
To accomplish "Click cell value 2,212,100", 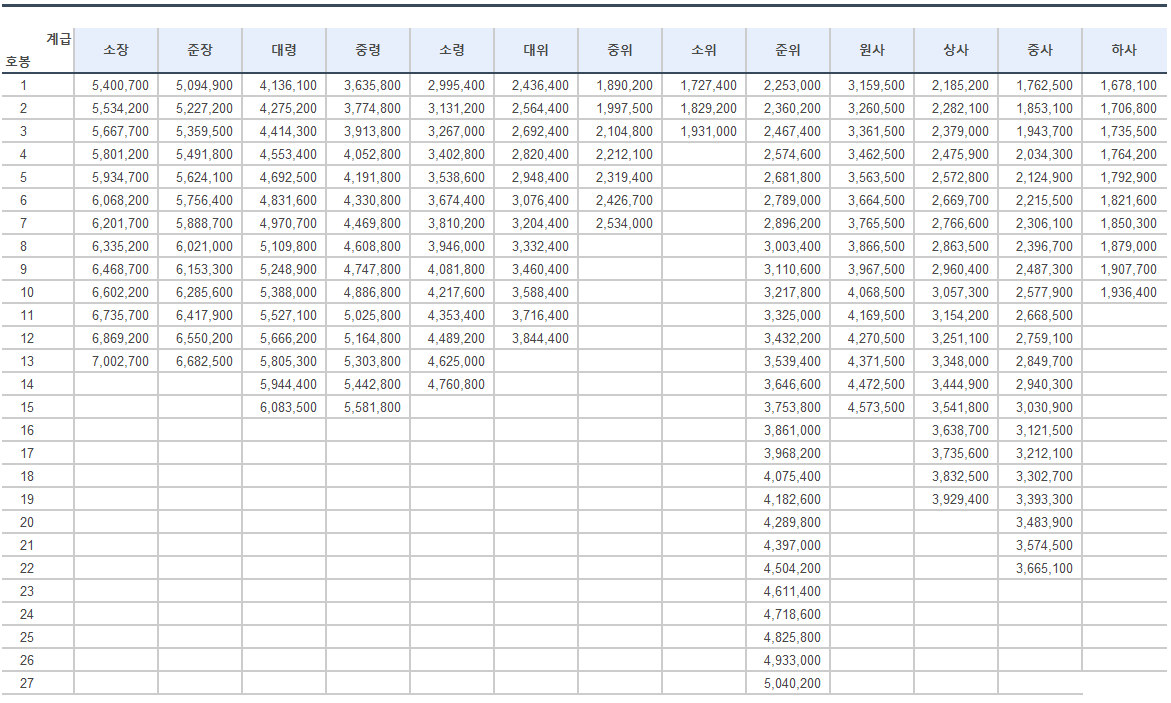I will click(x=624, y=155).
